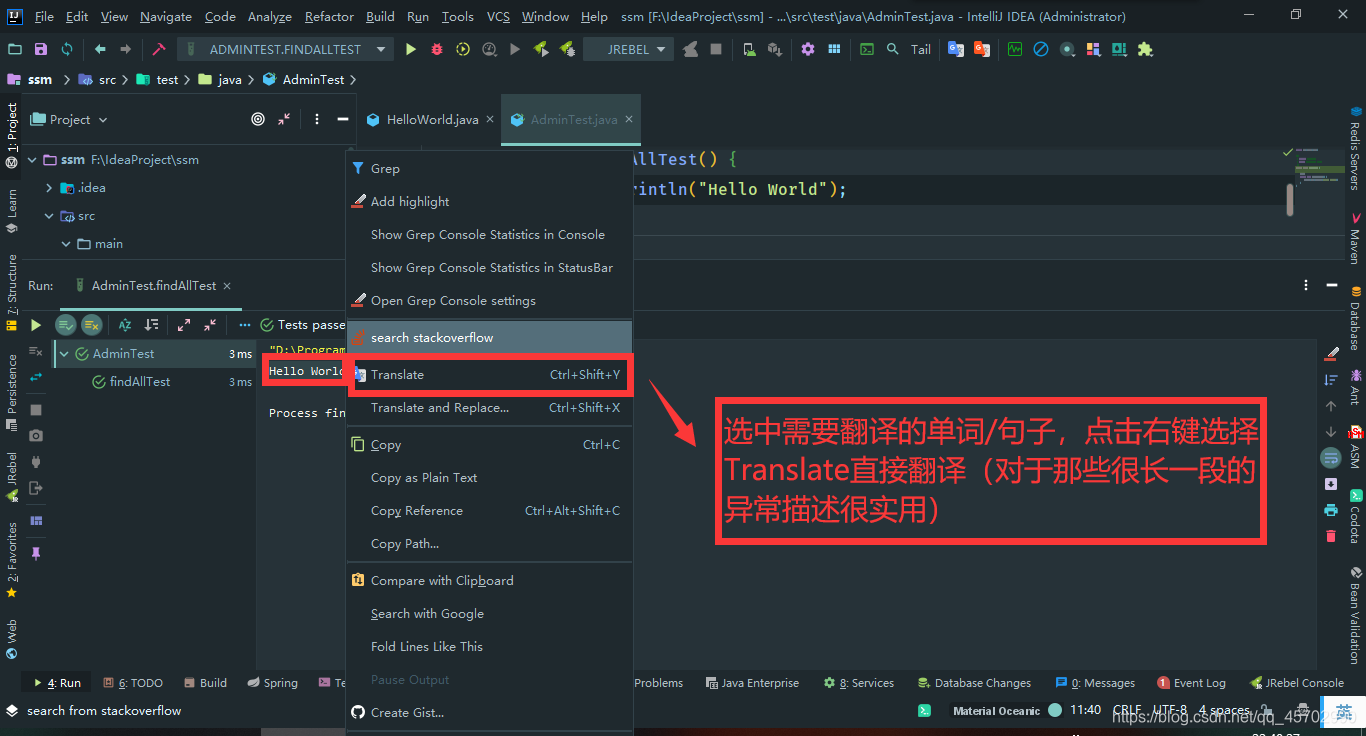Screen dimensions: 1366x736
Task: Open the Spring tool window button
Action: (x=272, y=683)
